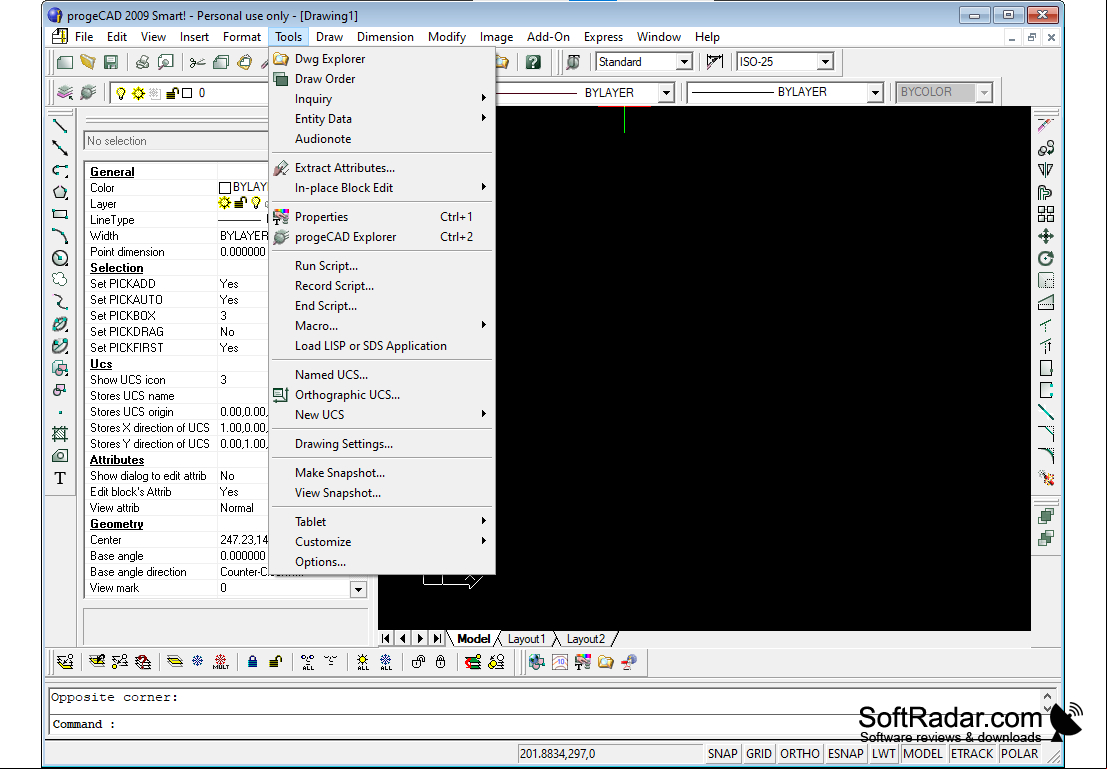Open the linetype BYLAYER dropdown arrow
Viewport: 1107px width, 769px height.
(665, 93)
